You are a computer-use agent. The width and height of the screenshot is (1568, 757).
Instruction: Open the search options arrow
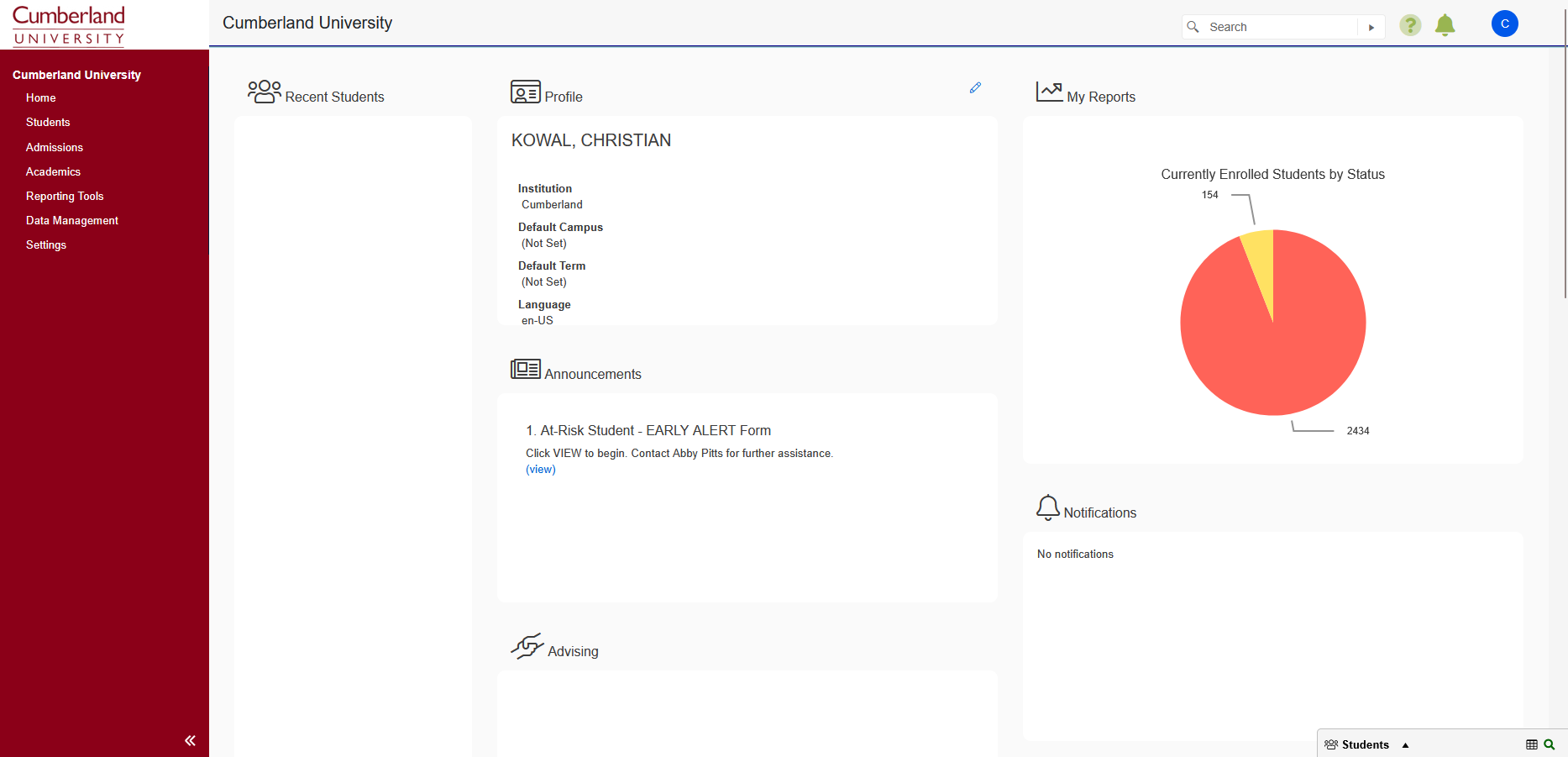click(1371, 27)
